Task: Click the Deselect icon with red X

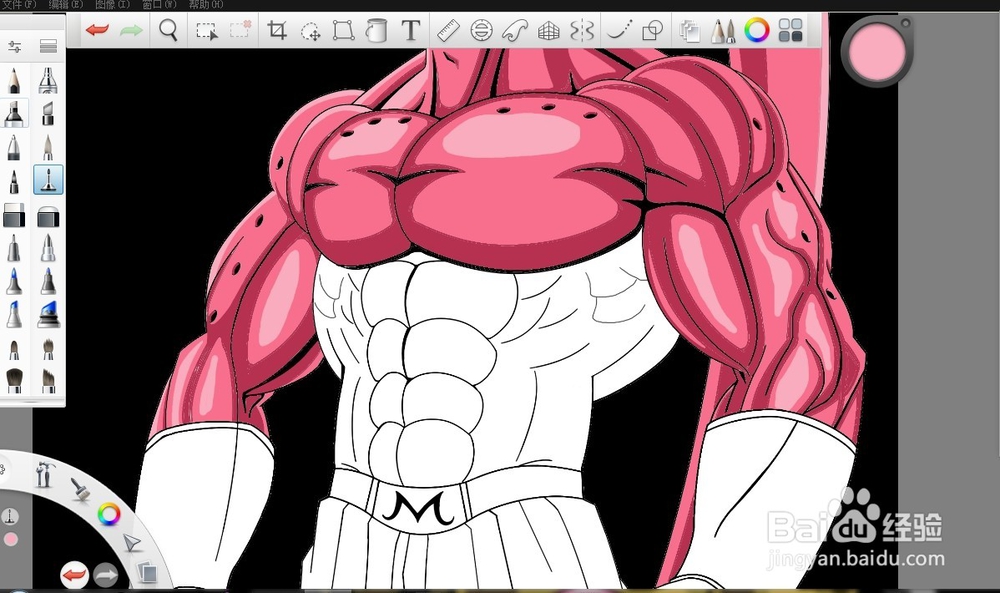Action: coord(240,29)
